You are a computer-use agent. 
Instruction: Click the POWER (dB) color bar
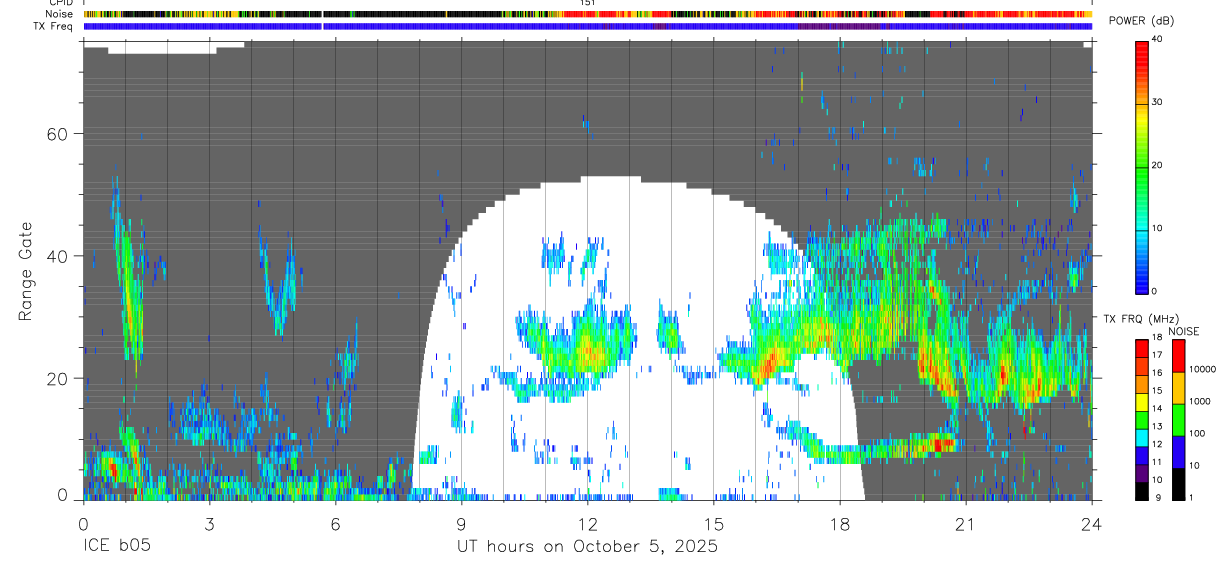pyautogui.click(x=1142, y=166)
